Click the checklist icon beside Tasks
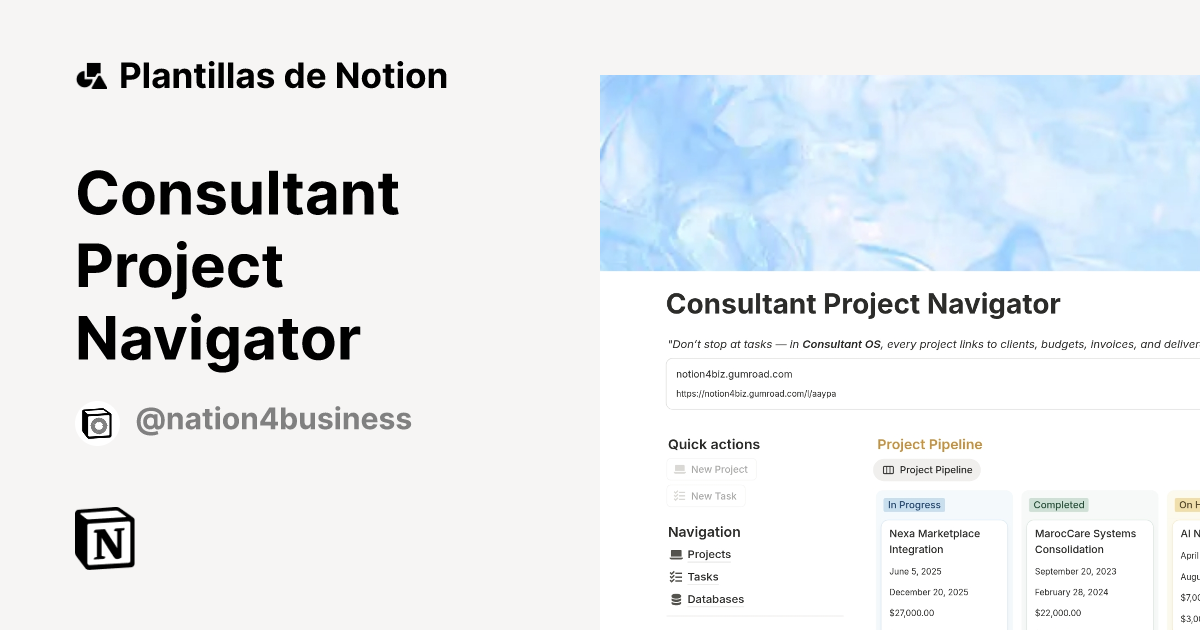 tap(676, 576)
